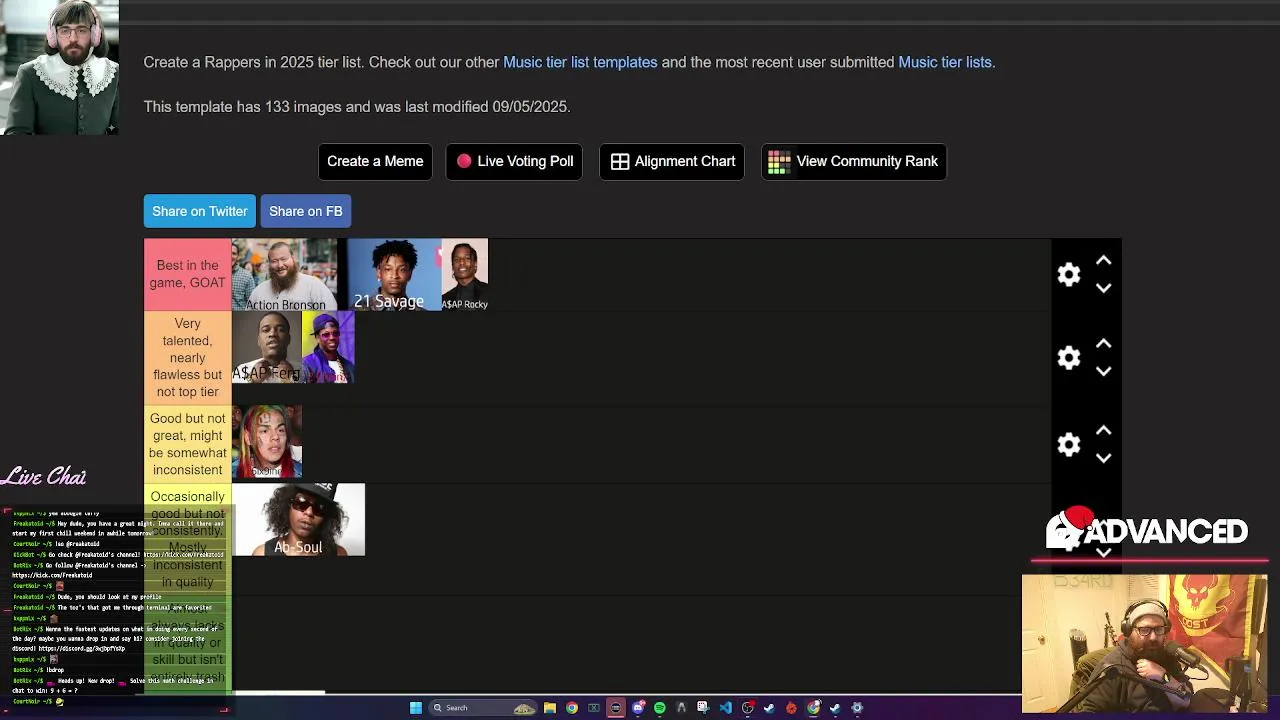The image size is (1280, 720).
Task: Open settings gear for GOAT tier row
Action: pos(1069,274)
